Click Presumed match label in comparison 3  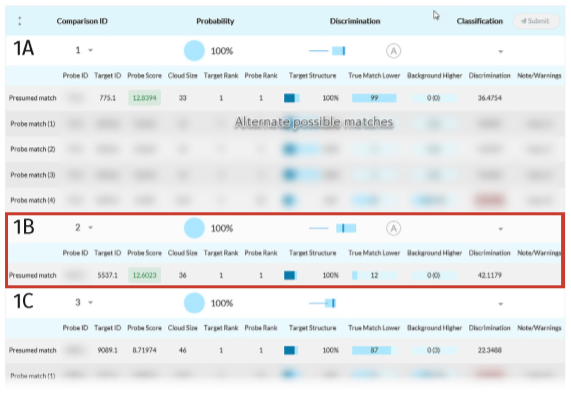tap(33, 350)
